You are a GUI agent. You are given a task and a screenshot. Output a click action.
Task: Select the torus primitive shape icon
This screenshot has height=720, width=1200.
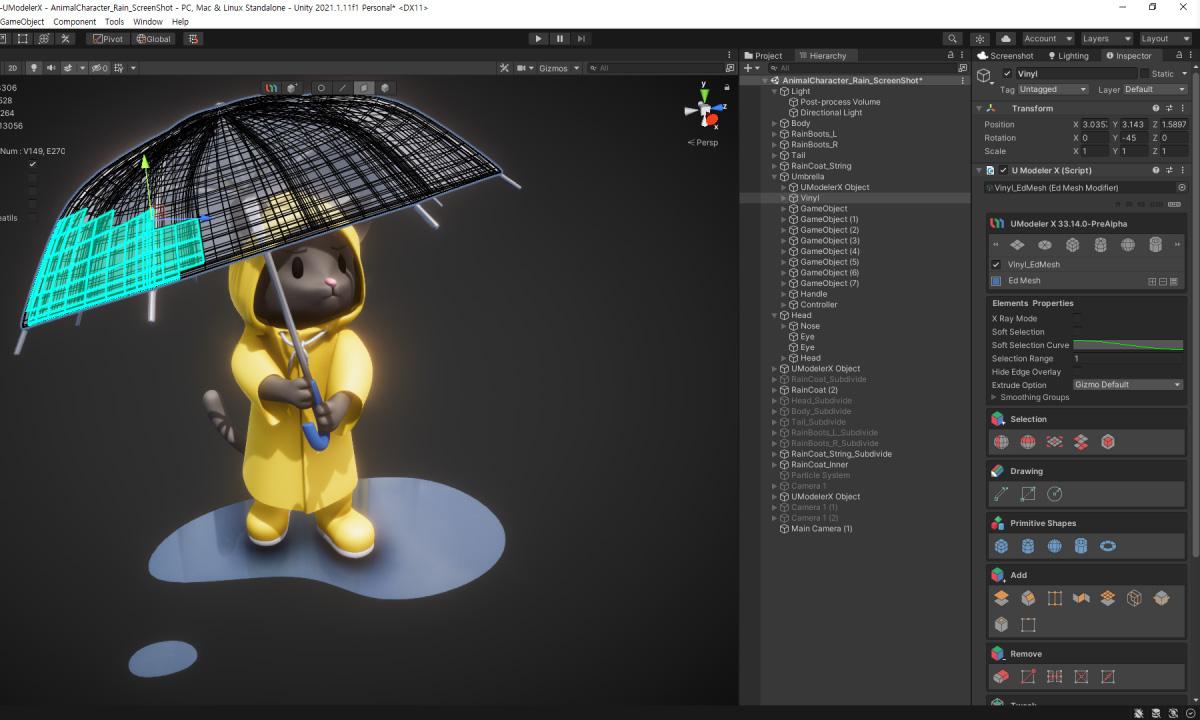click(x=1108, y=546)
